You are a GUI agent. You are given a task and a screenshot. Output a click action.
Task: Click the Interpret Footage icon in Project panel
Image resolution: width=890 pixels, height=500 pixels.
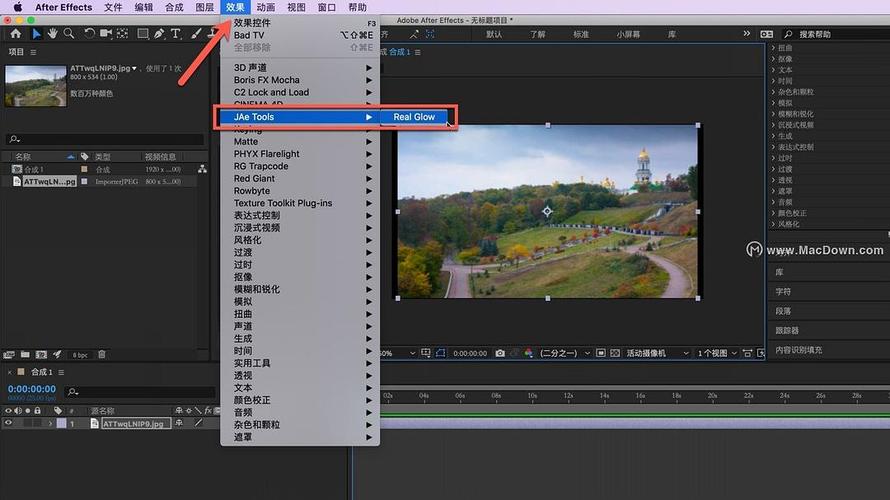tap(9, 355)
